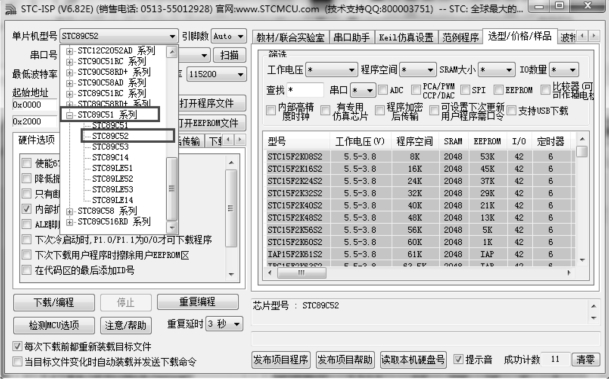This screenshot has width=609, height=379.
Task: Select STC89LE52 in the chip tree
Action: click(x=113, y=179)
